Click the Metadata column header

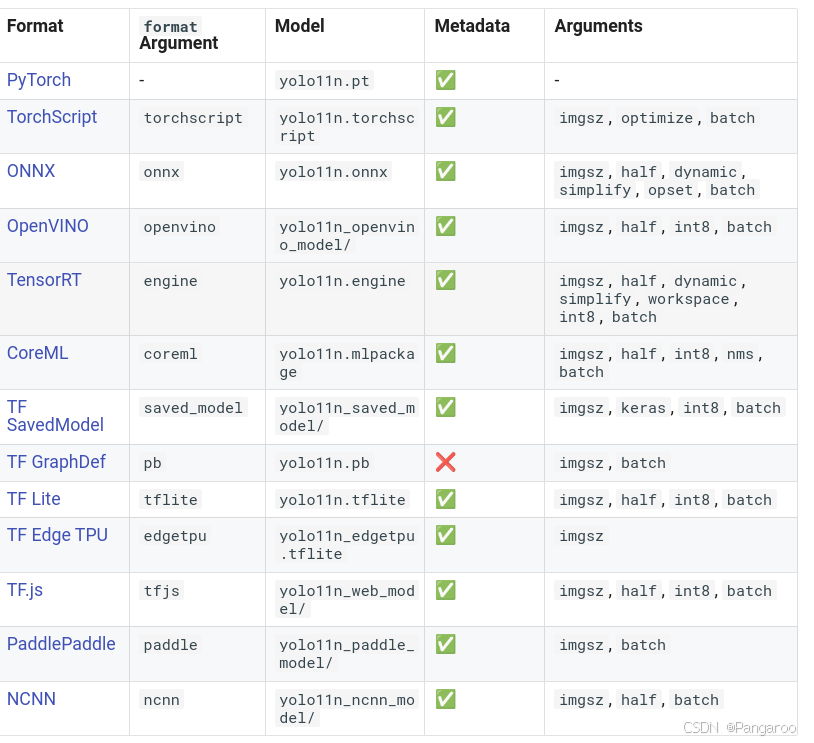472,26
